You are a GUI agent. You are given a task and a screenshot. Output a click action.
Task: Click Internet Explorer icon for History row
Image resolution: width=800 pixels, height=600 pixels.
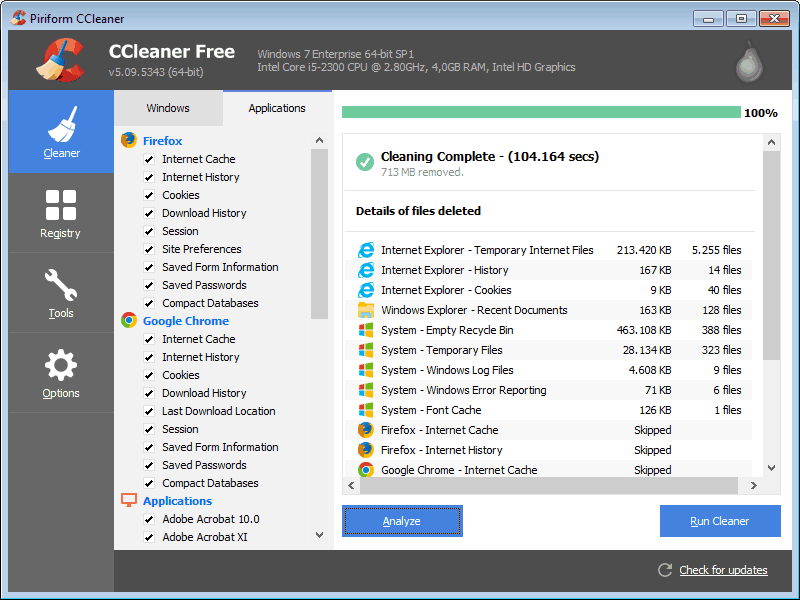[366, 270]
